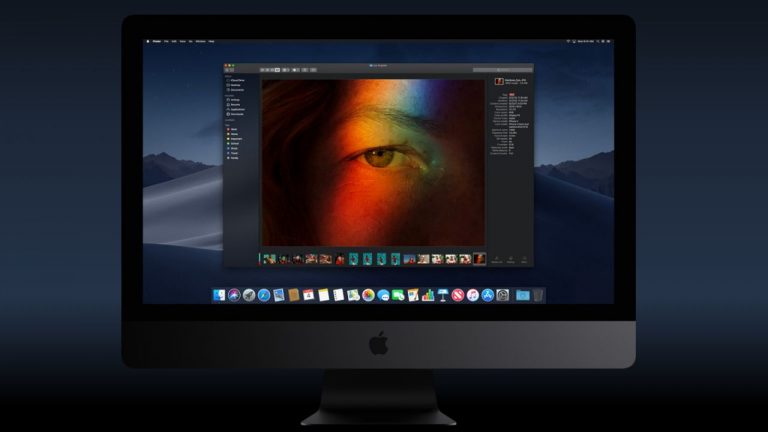Select the highlighted last thumbnail in gallery strip
The image size is (768, 432).
(480, 259)
